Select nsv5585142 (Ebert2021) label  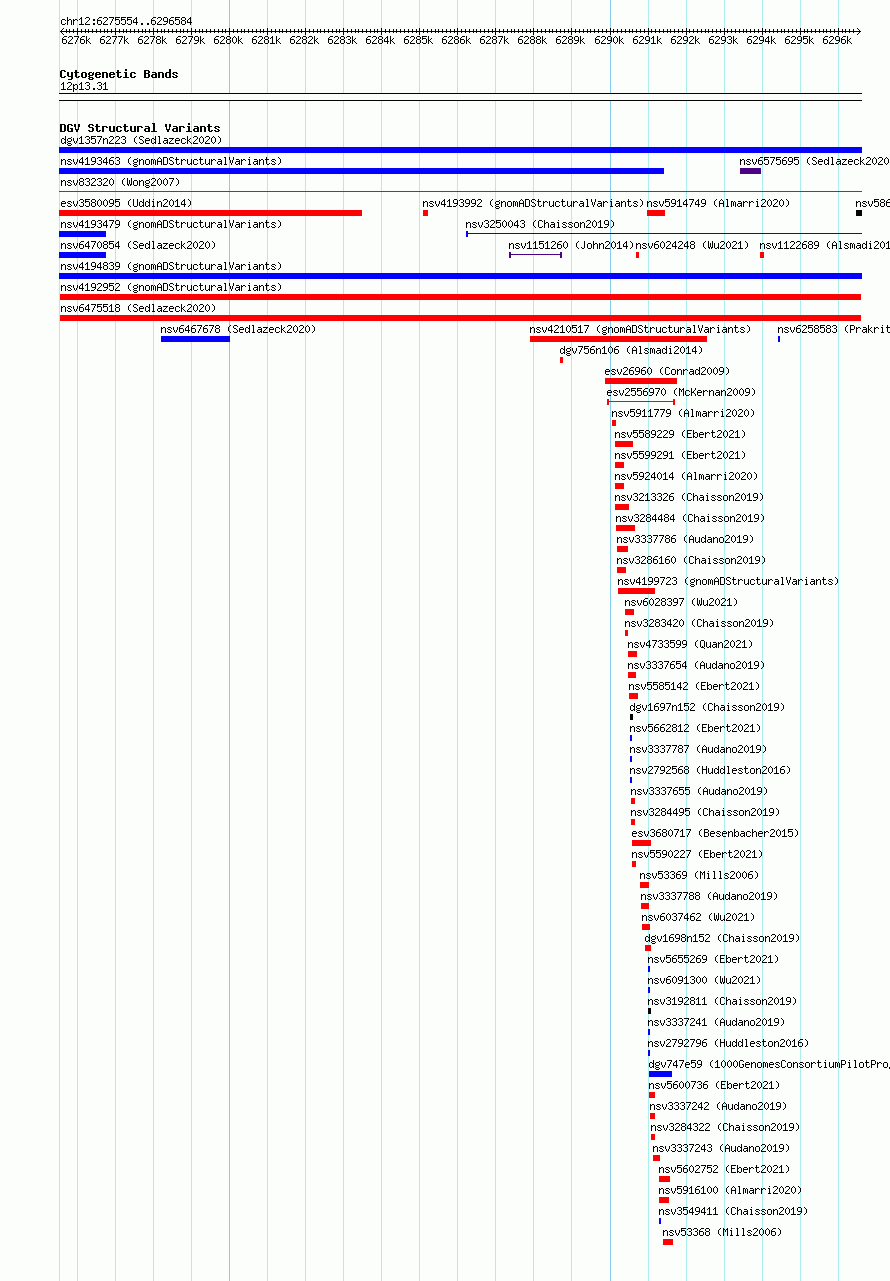(694, 686)
